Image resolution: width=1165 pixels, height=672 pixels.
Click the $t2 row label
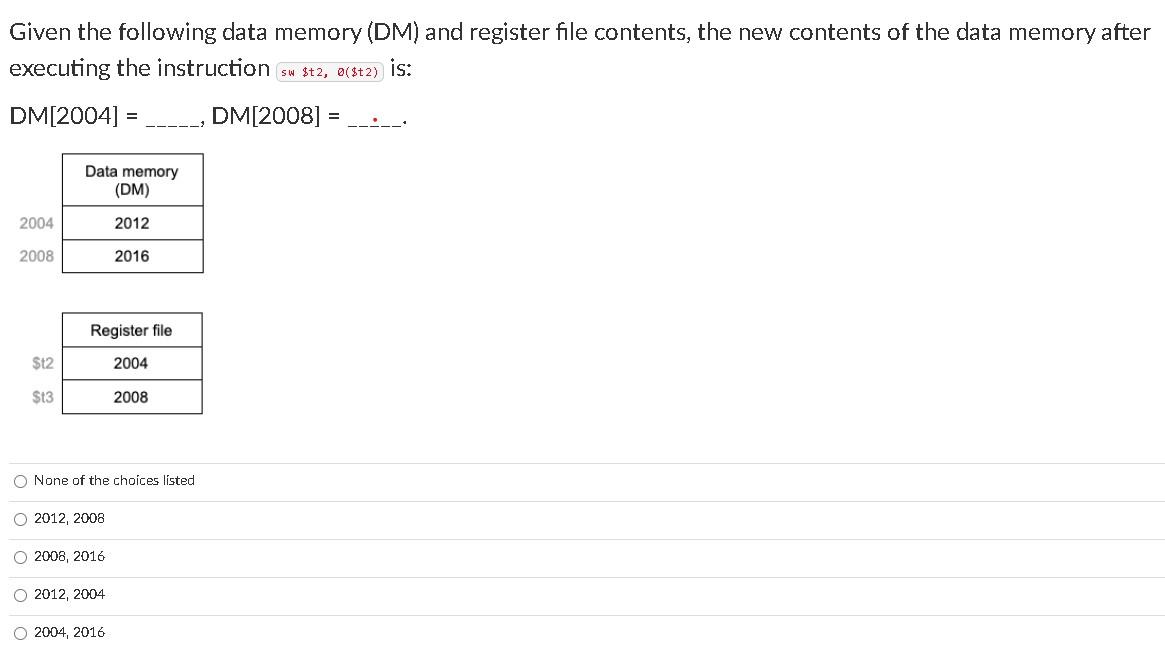coord(42,363)
